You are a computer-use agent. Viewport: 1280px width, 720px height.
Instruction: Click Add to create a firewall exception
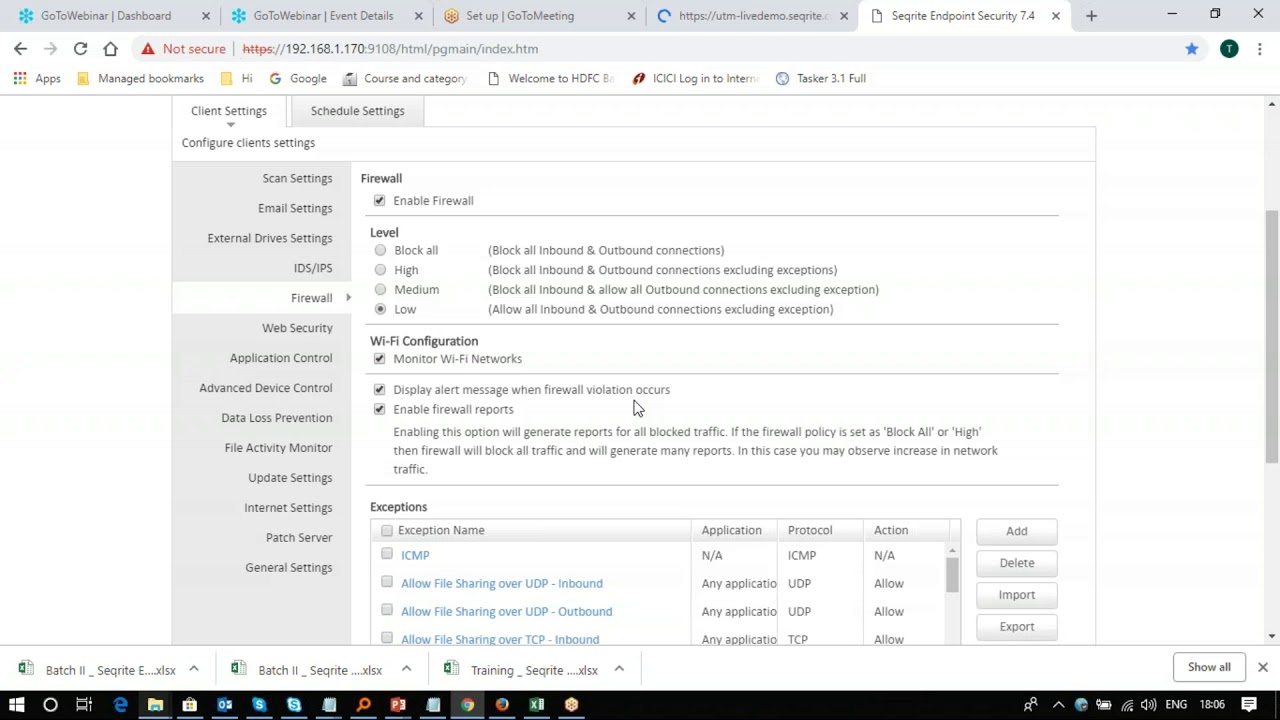tap(1016, 531)
